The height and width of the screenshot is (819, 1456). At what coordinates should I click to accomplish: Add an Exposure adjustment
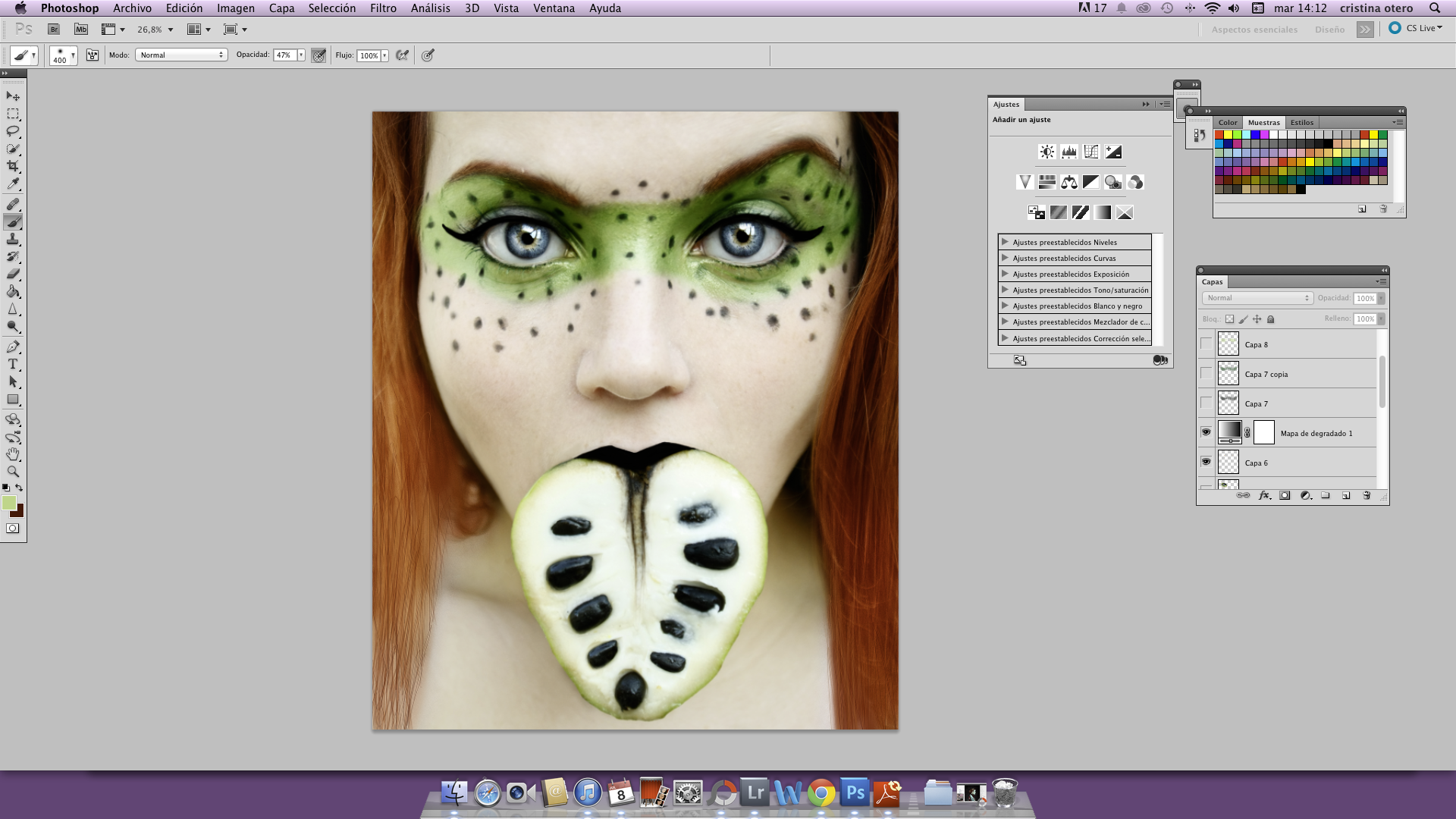(1112, 152)
